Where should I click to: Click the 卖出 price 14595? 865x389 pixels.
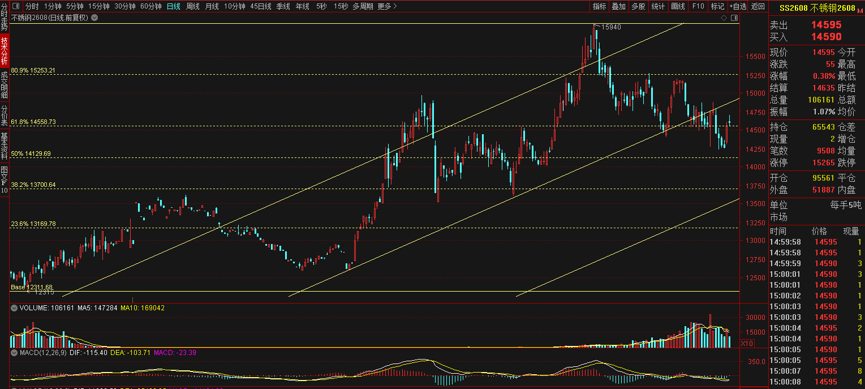(x=826, y=25)
